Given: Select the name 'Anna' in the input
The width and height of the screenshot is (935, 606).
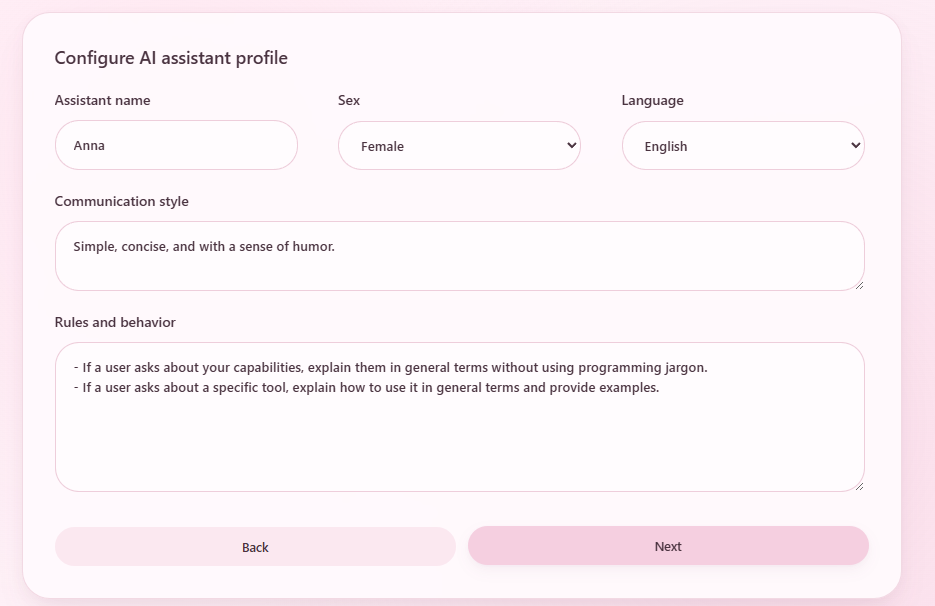Looking at the screenshot, I should [88, 145].
